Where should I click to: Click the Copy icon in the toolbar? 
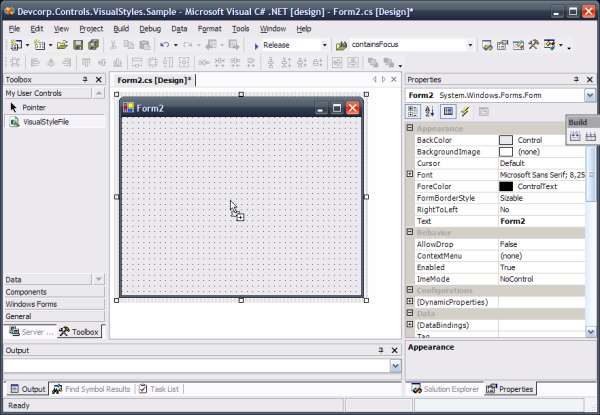coord(129,45)
